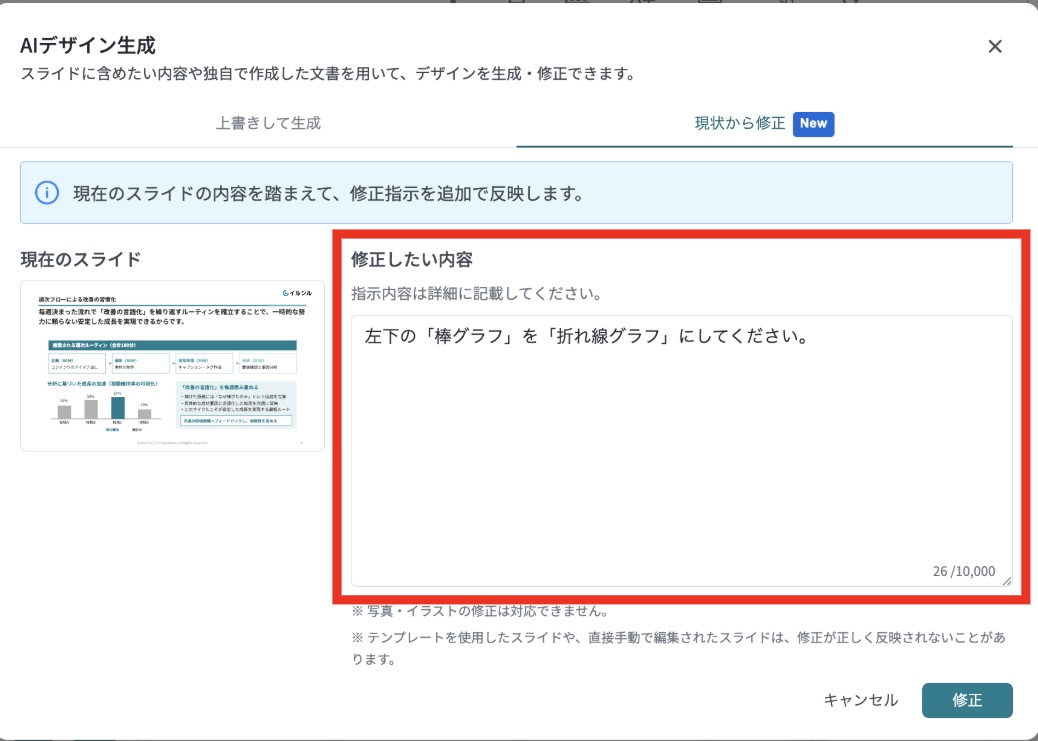This screenshot has height=741, width=1038.
Task: Click the note 写真・イラストの修正は対応できません
Action: tap(480, 611)
